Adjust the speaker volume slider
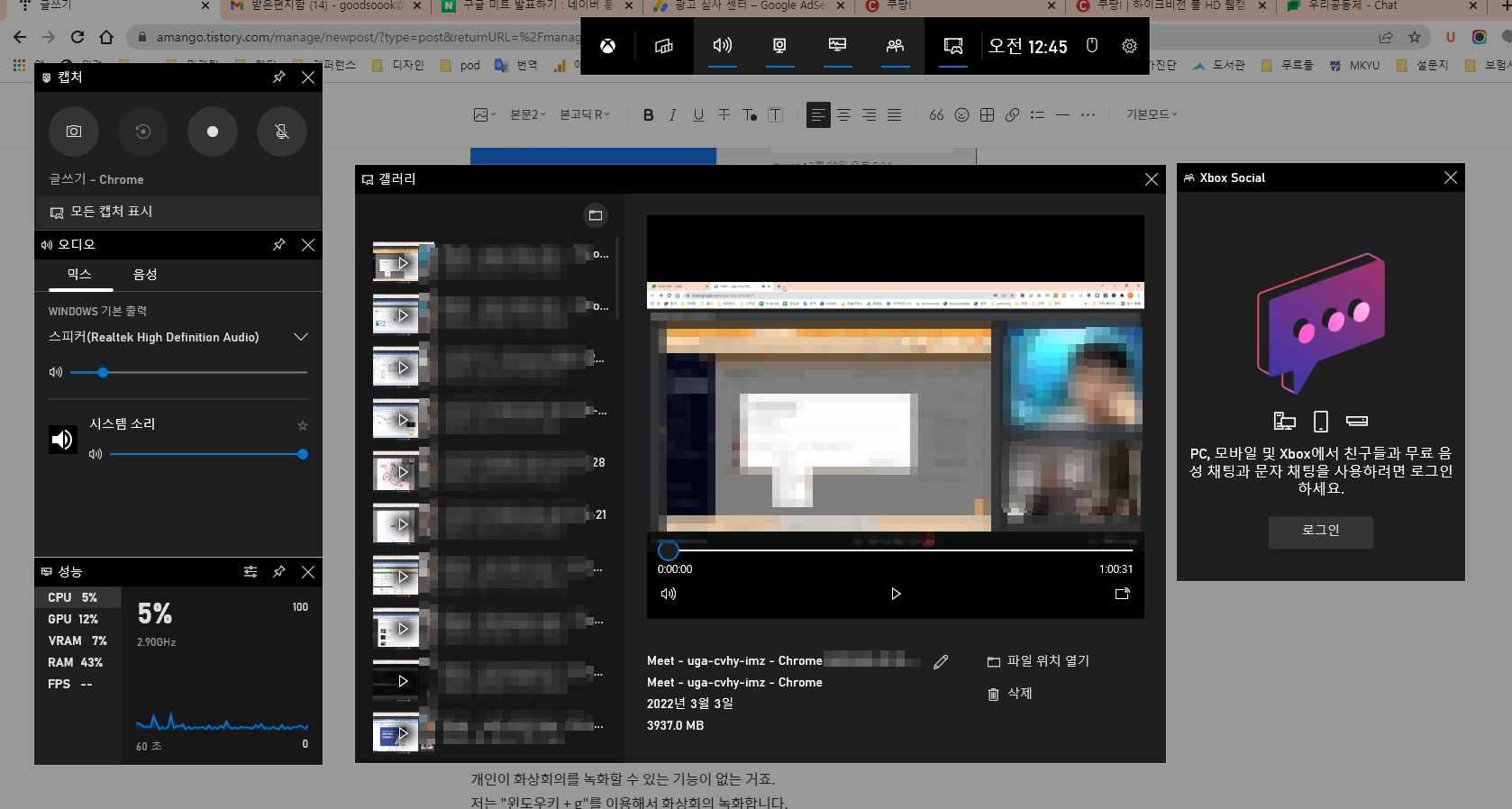 [x=188, y=372]
